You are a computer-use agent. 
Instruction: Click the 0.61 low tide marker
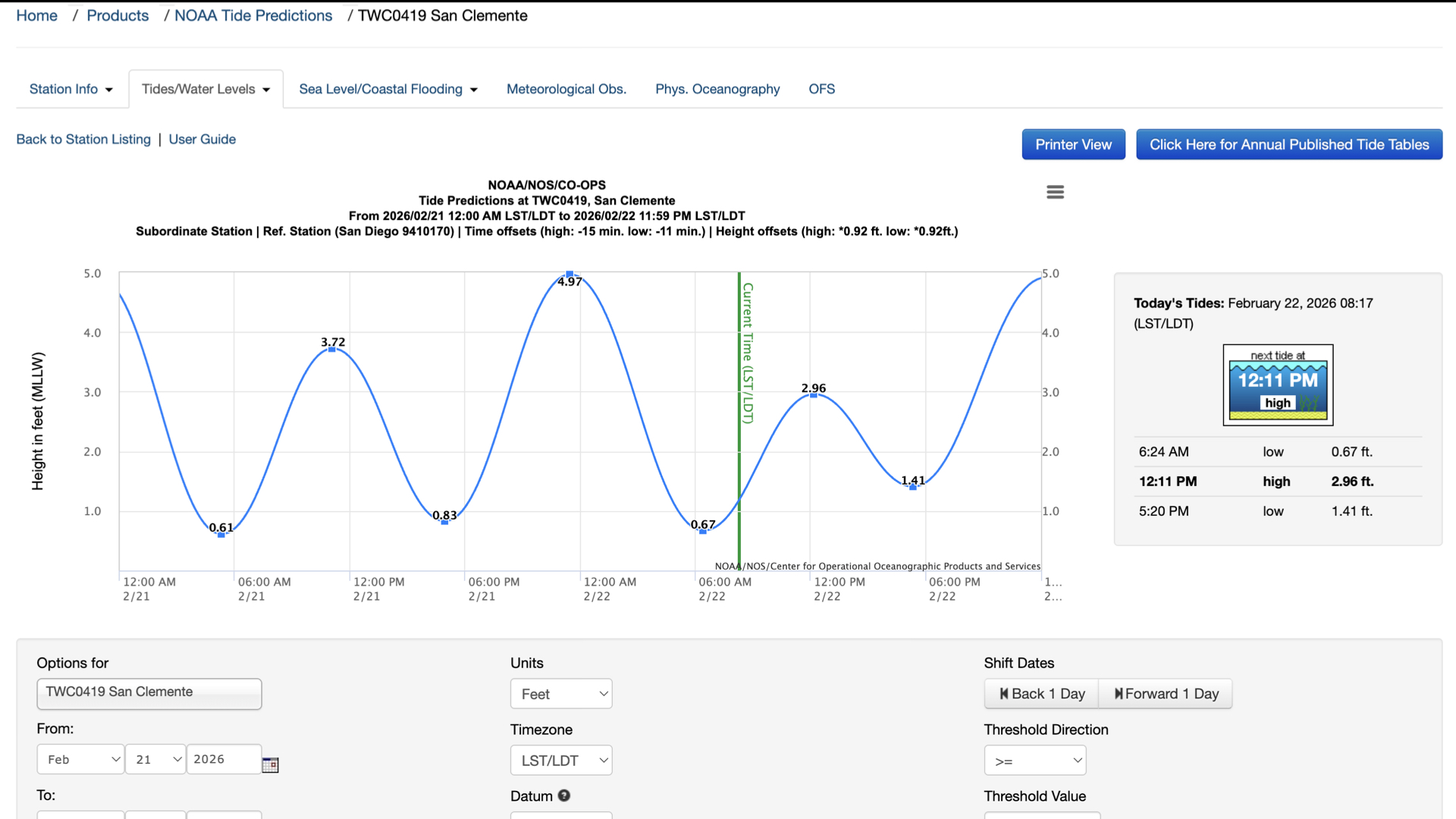coord(221,535)
